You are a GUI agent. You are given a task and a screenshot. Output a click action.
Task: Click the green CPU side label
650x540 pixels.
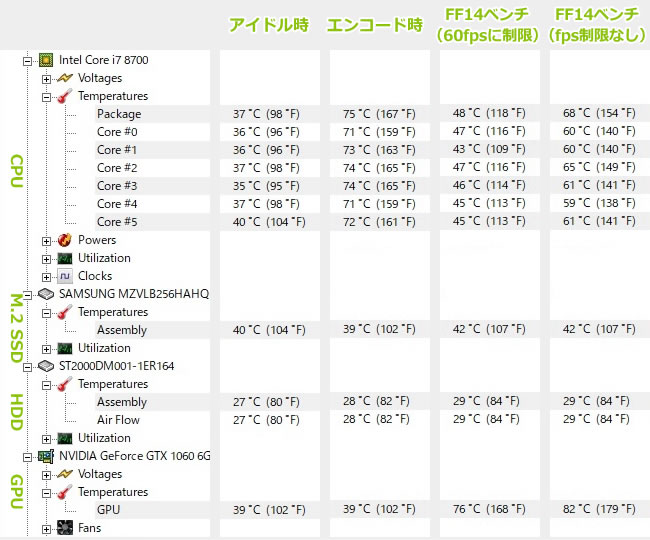click(17, 171)
